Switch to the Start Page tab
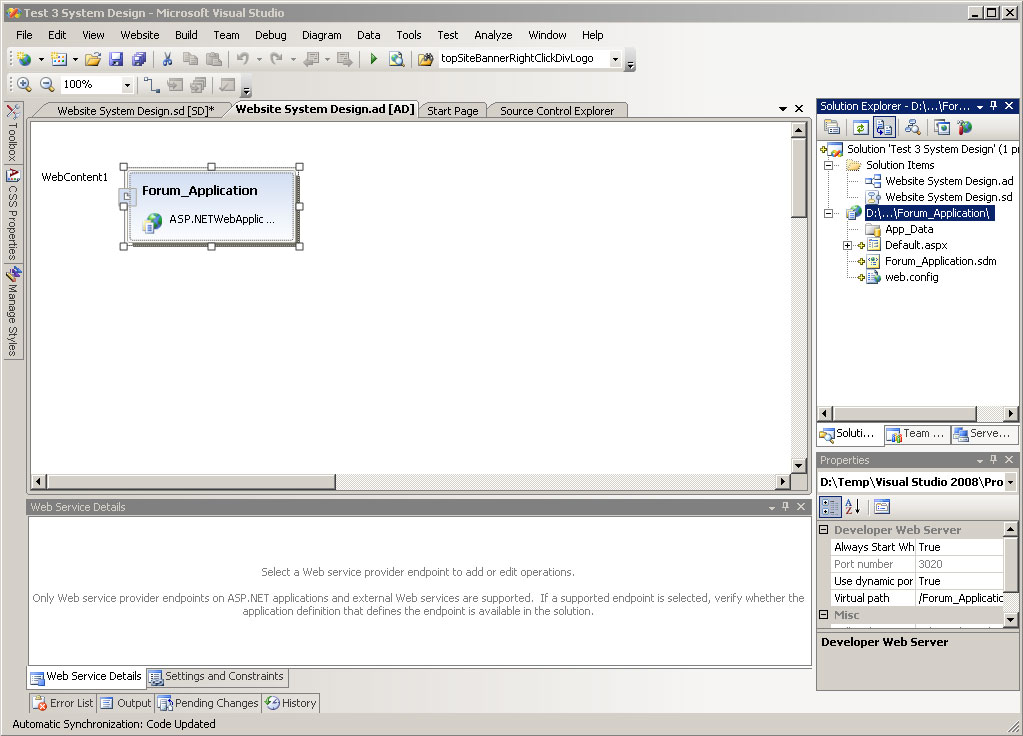 453,111
